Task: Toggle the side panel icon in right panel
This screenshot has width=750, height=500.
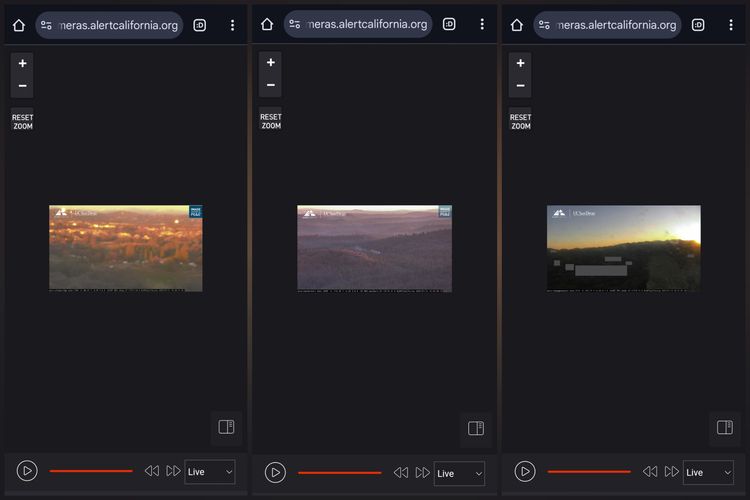Action: pyautogui.click(x=724, y=428)
